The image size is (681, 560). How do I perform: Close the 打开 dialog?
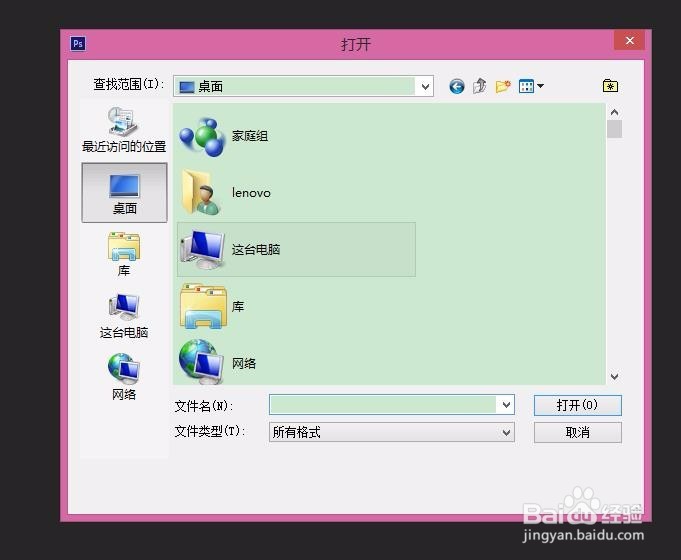tap(629, 41)
